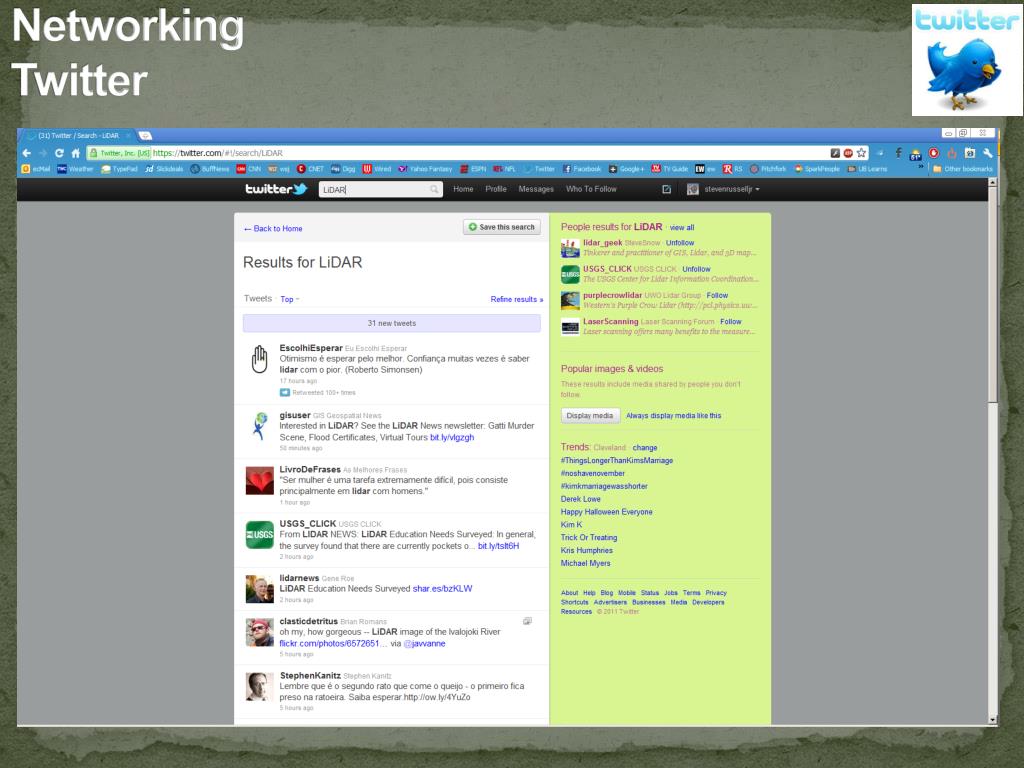Reload the page with the refresh icon
The image size is (1024, 768).
(59, 153)
